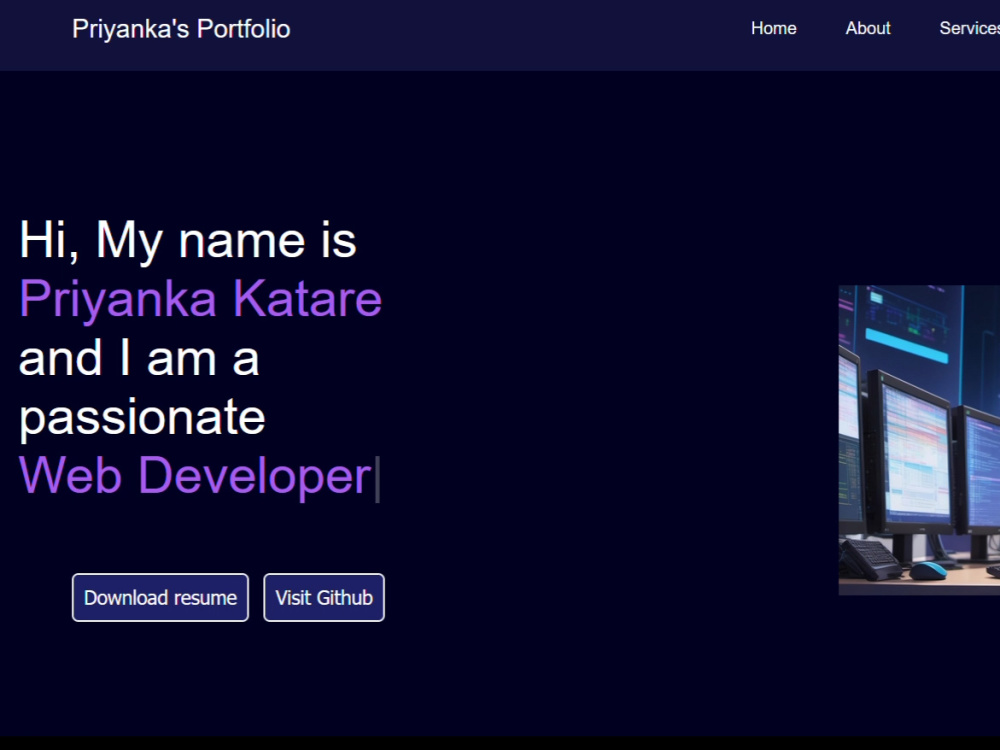Click the computer monitors hero image
This screenshot has width=1000, height=750.
tap(919, 440)
